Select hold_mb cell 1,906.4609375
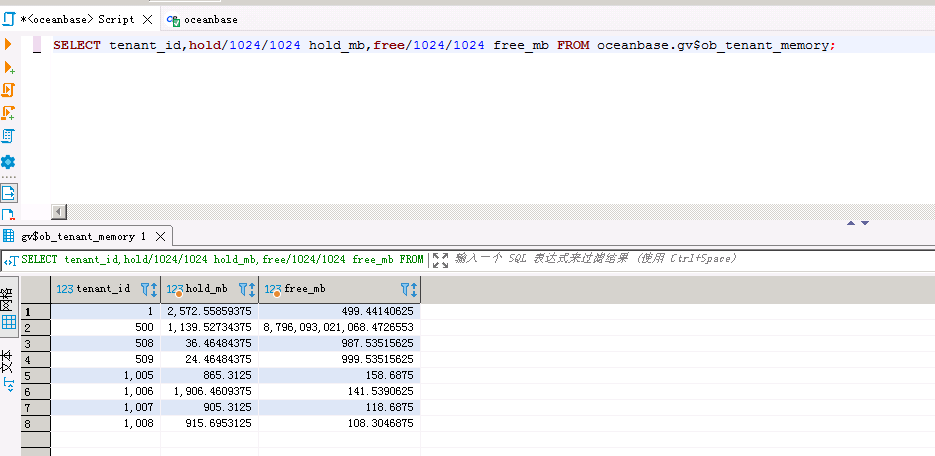 (x=209, y=391)
